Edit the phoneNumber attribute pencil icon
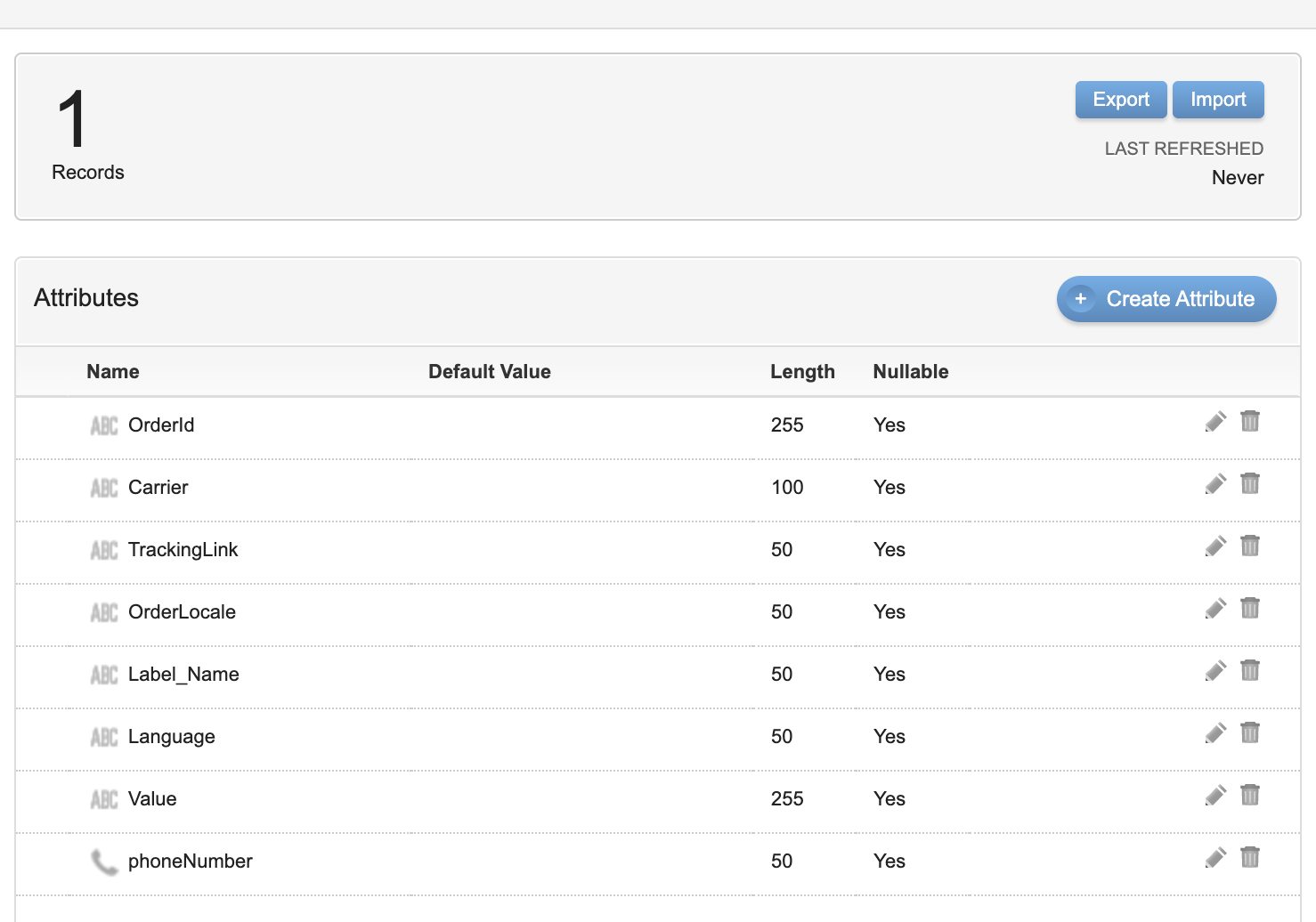1316x922 pixels. click(1215, 858)
